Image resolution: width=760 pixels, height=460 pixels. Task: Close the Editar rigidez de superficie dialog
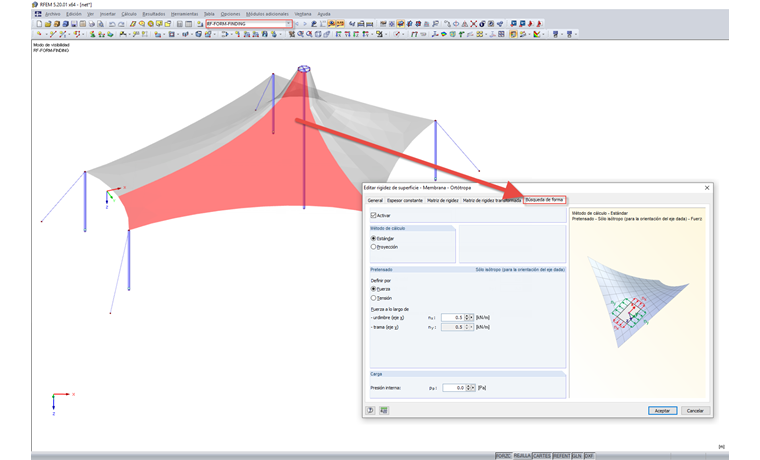click(x=707, y=188)
